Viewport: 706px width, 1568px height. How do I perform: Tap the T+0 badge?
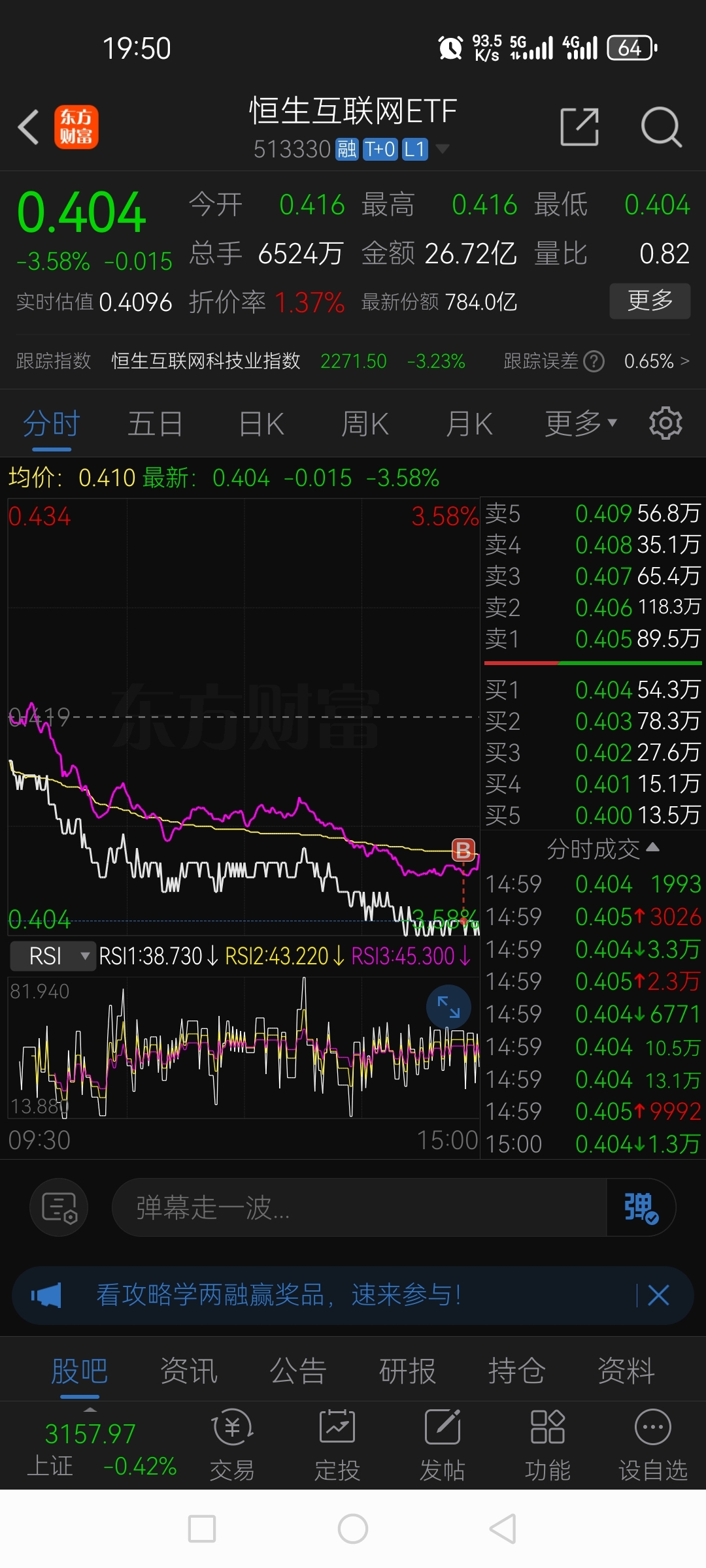pos(380,150)
